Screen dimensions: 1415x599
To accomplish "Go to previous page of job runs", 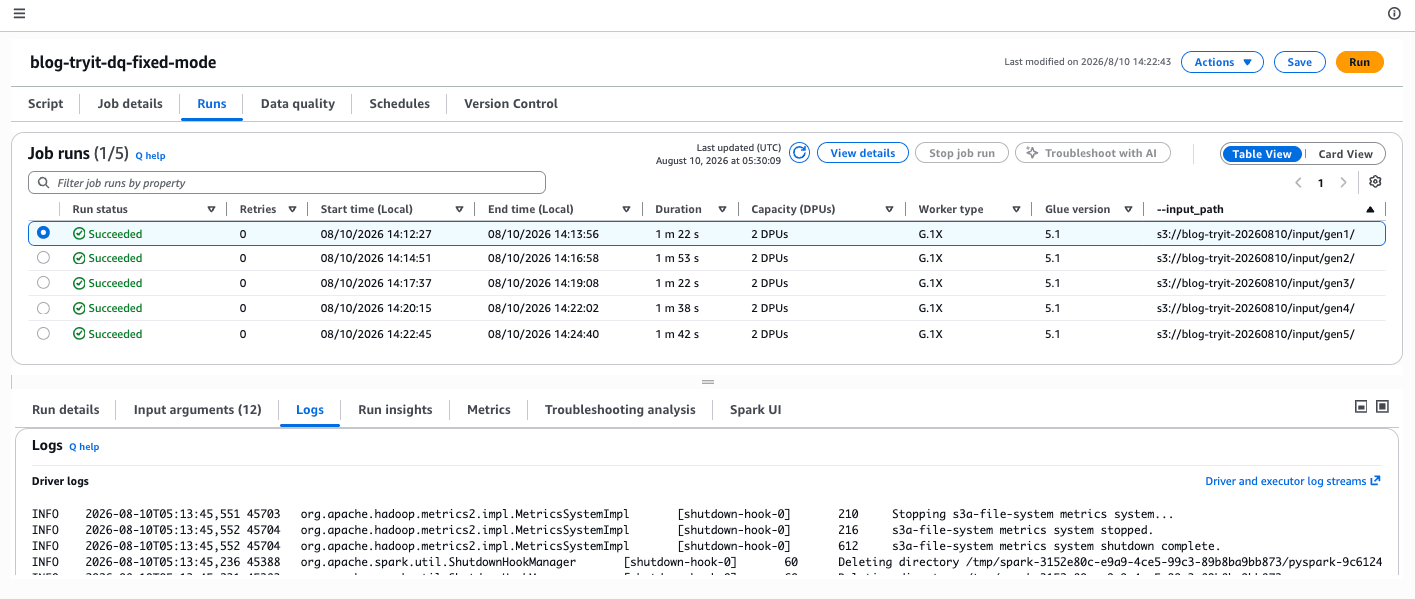I will click(1298, 183).
